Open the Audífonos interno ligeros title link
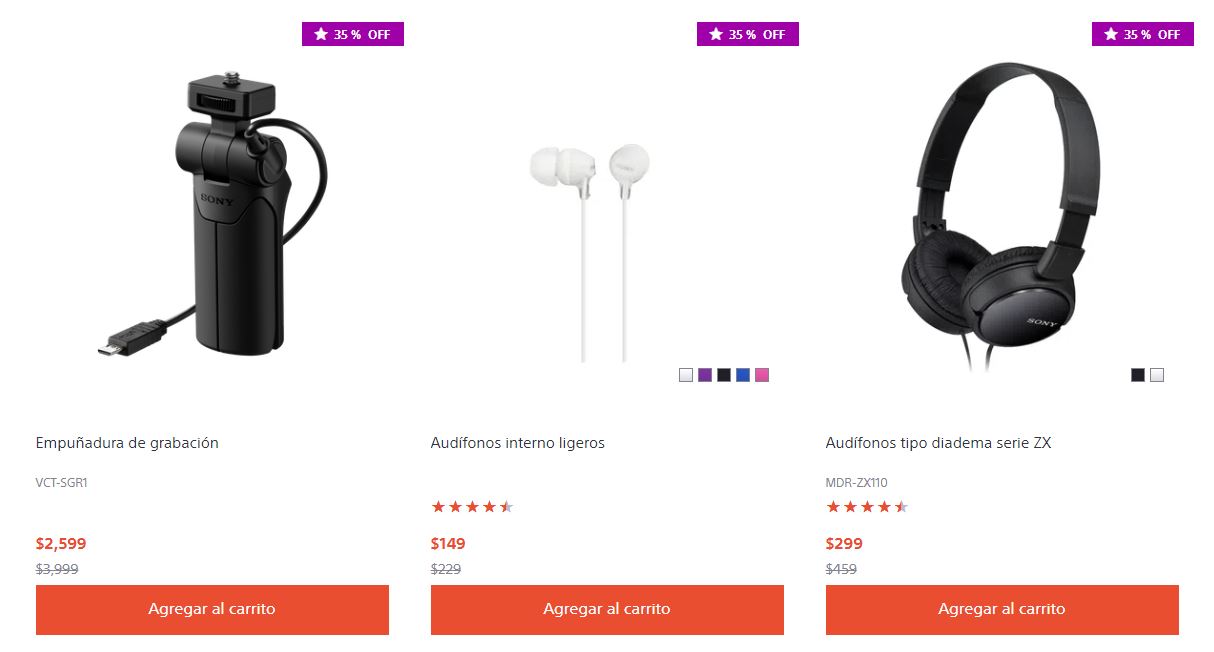The width and height of the screenshot is (1214, 652). [518, 443]
